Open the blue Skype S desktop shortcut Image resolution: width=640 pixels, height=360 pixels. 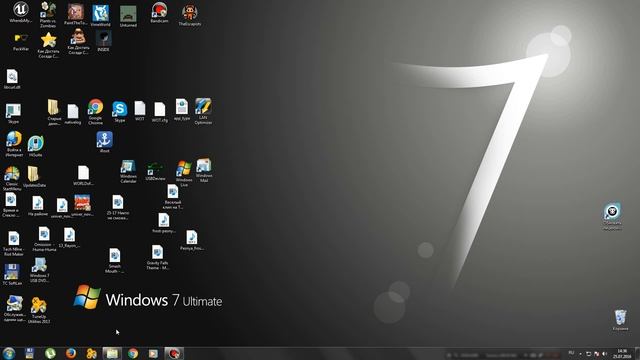[120, 112]
